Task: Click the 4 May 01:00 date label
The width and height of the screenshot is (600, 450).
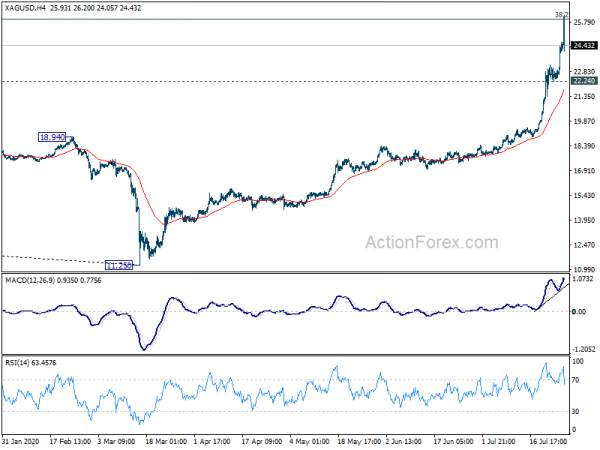Action: tap(309, 441)
